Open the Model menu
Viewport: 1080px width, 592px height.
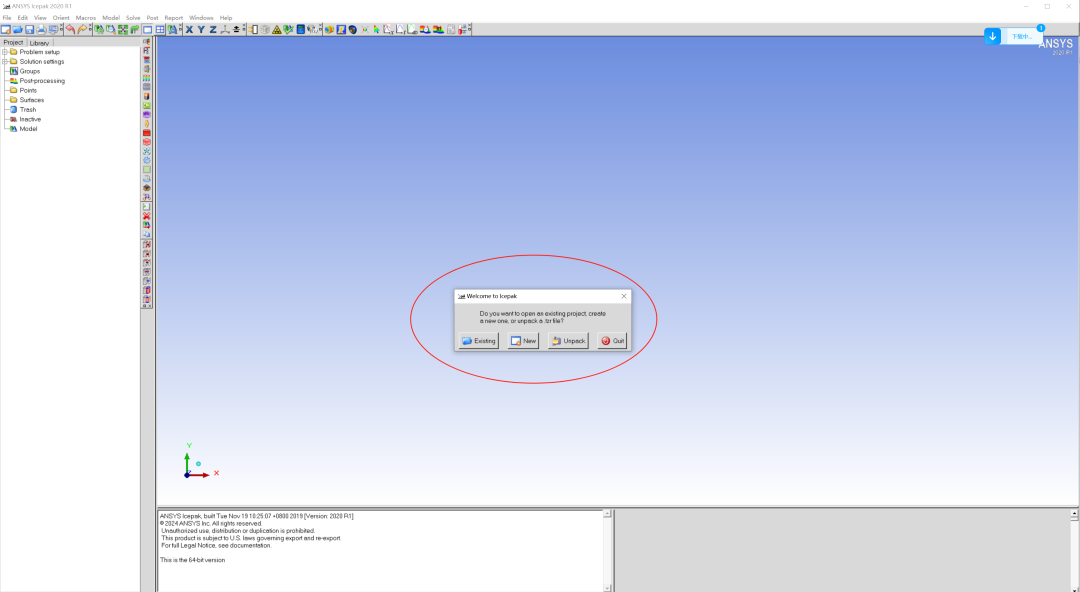(x=111, y=18)
